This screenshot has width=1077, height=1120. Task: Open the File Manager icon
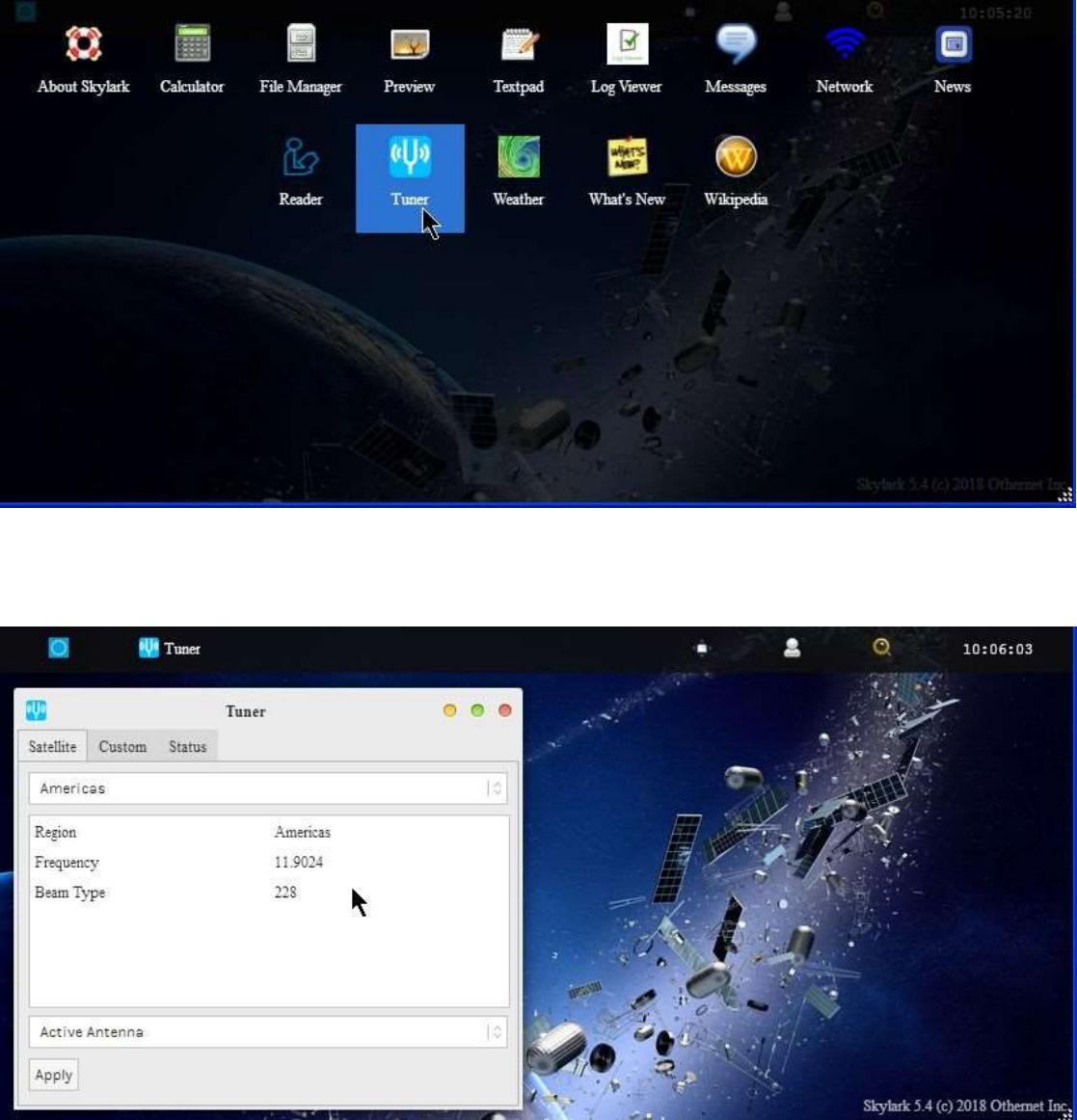point(300,61)
